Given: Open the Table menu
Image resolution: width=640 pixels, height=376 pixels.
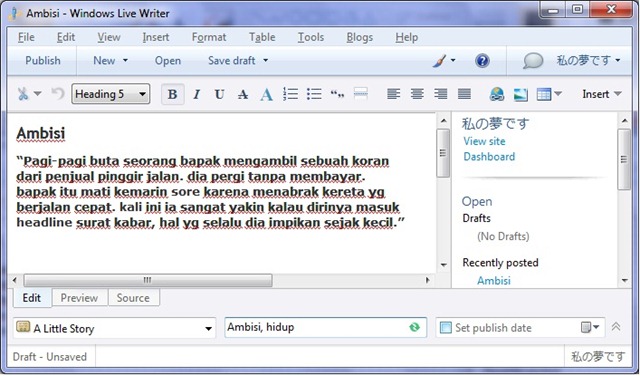Looking at the screenshot, I should click(x=262, y=37).
